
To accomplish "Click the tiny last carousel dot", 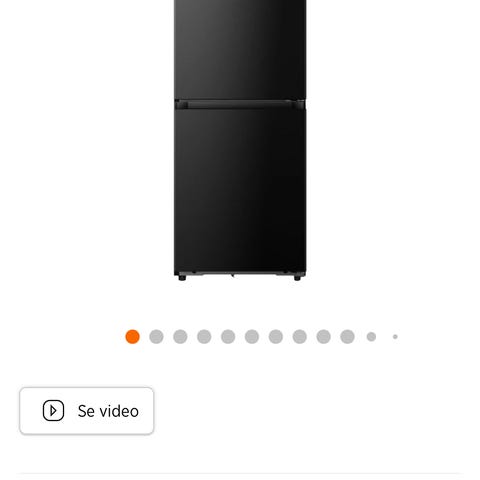I will [x=395, y=337].
